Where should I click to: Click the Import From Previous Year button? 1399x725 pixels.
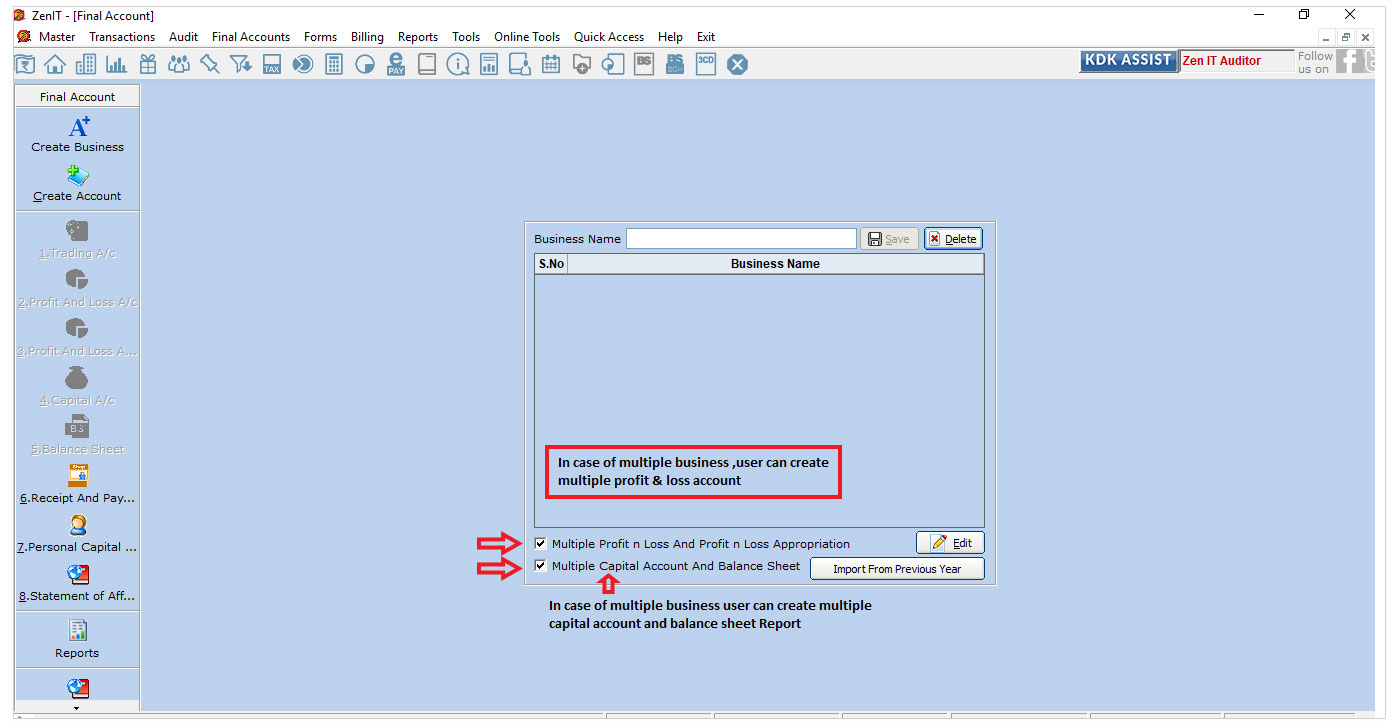click(897, 569)
